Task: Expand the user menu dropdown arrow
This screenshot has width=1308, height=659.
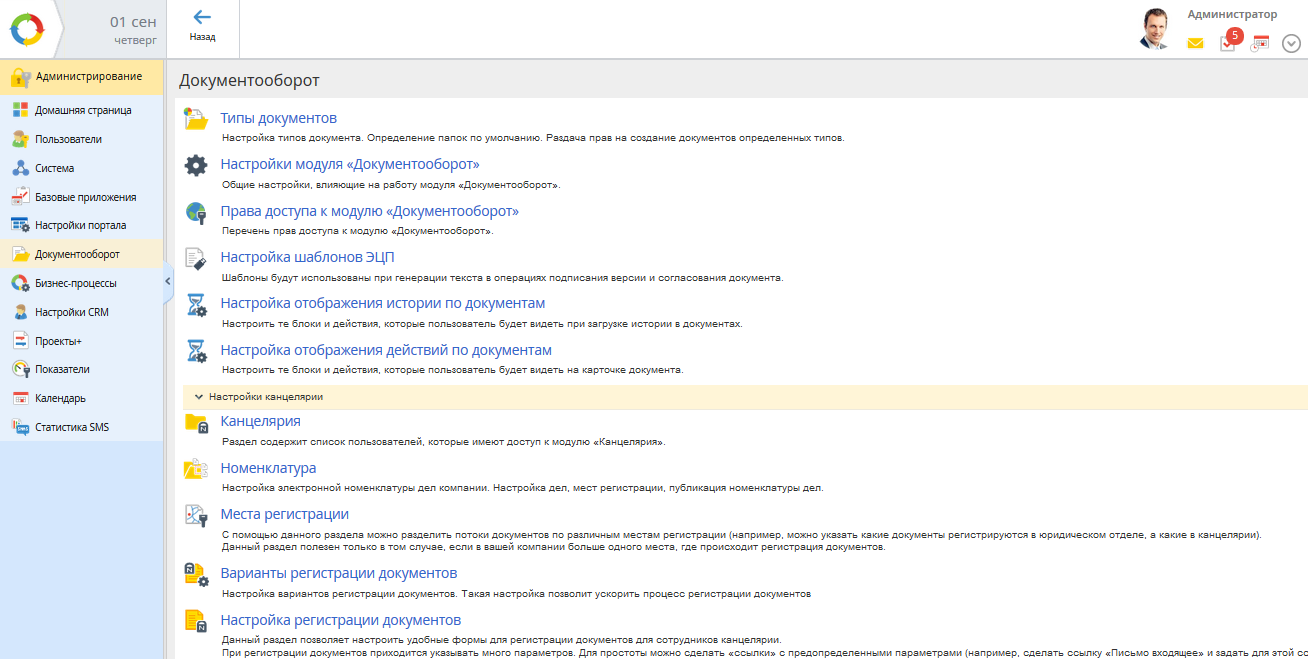Action: [x=1291, y=43]
